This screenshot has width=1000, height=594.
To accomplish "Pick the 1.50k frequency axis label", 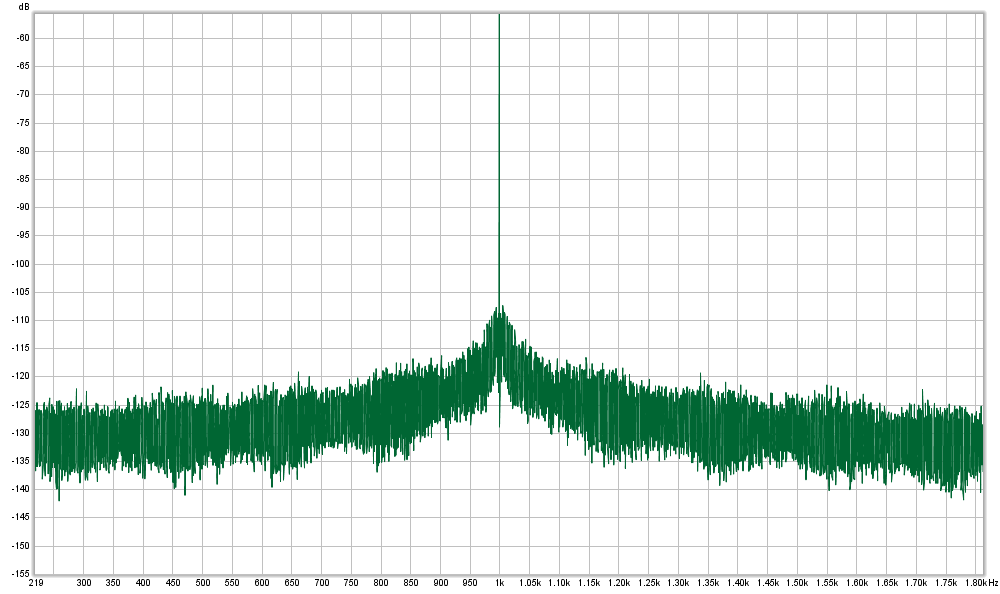I will [x=797, y=583].
